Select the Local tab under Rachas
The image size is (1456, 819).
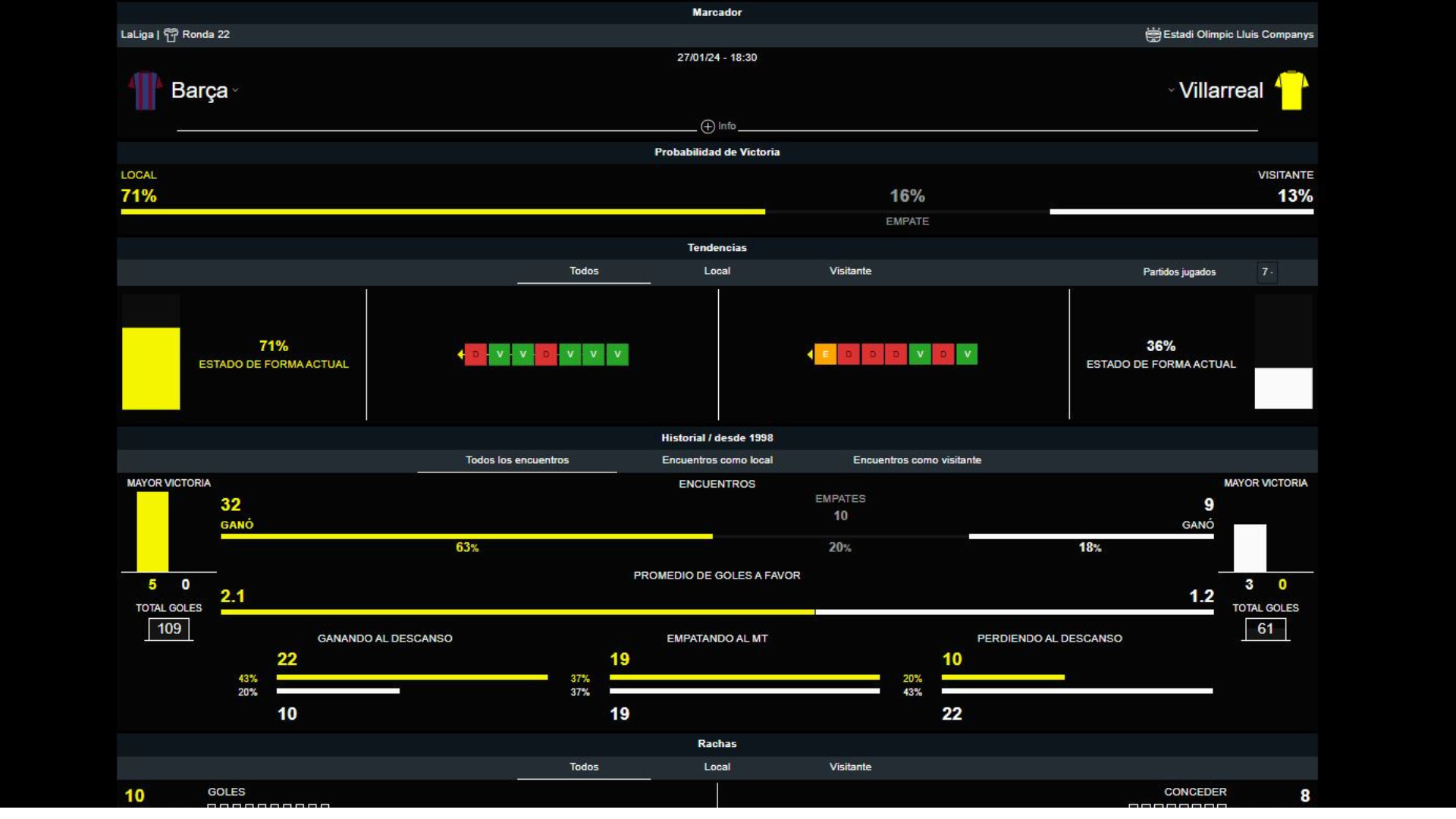click(x=717, y=767)
